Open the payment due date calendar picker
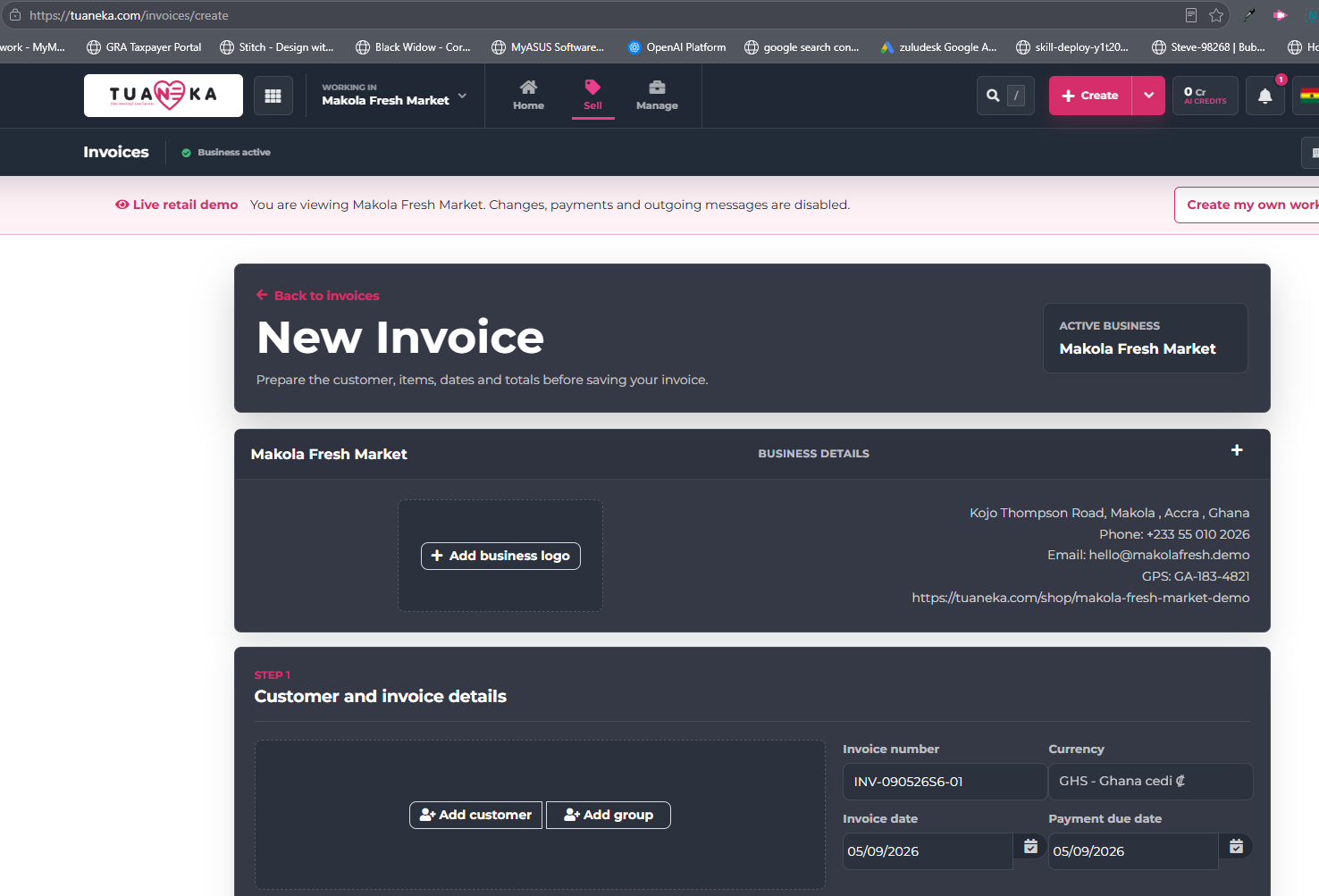The image size is (1319, 896). point(1236,846)
